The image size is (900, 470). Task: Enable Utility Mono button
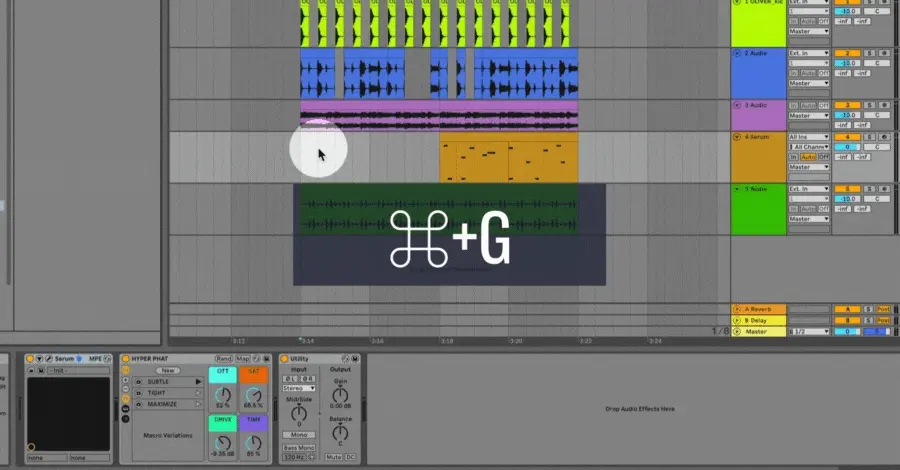(x=298, y=434)
